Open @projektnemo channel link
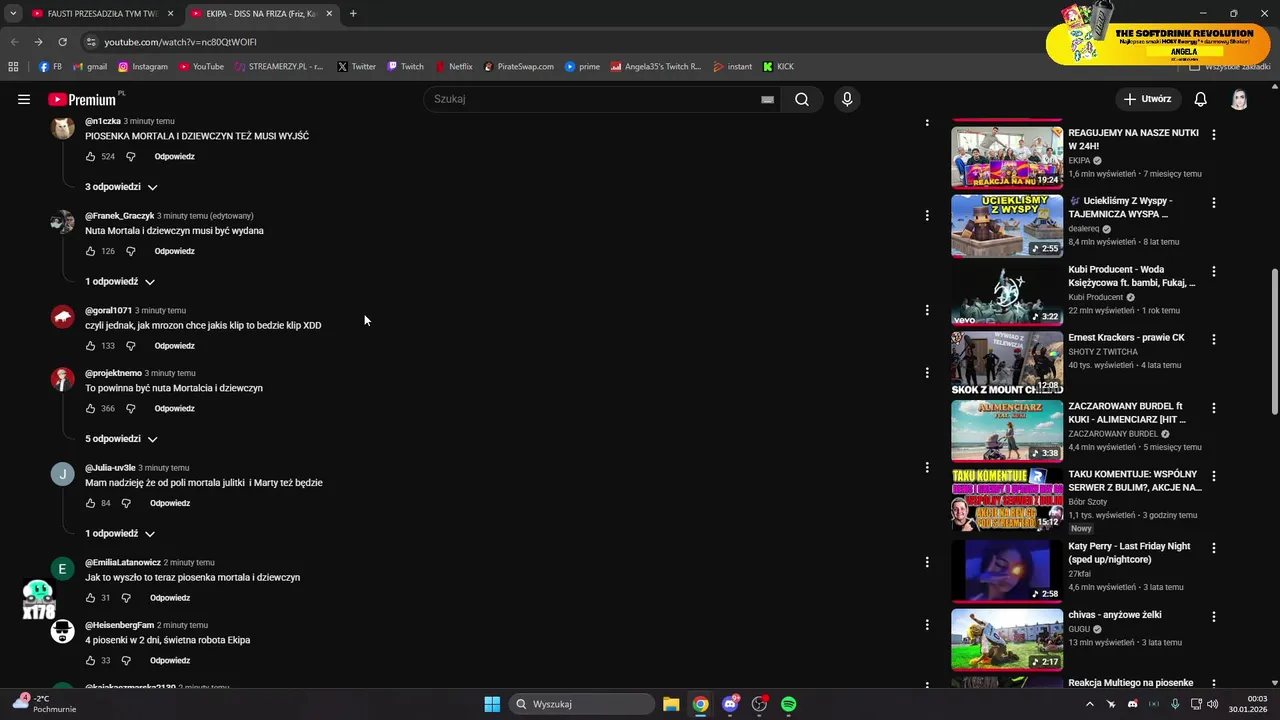 tap(113, 373)
